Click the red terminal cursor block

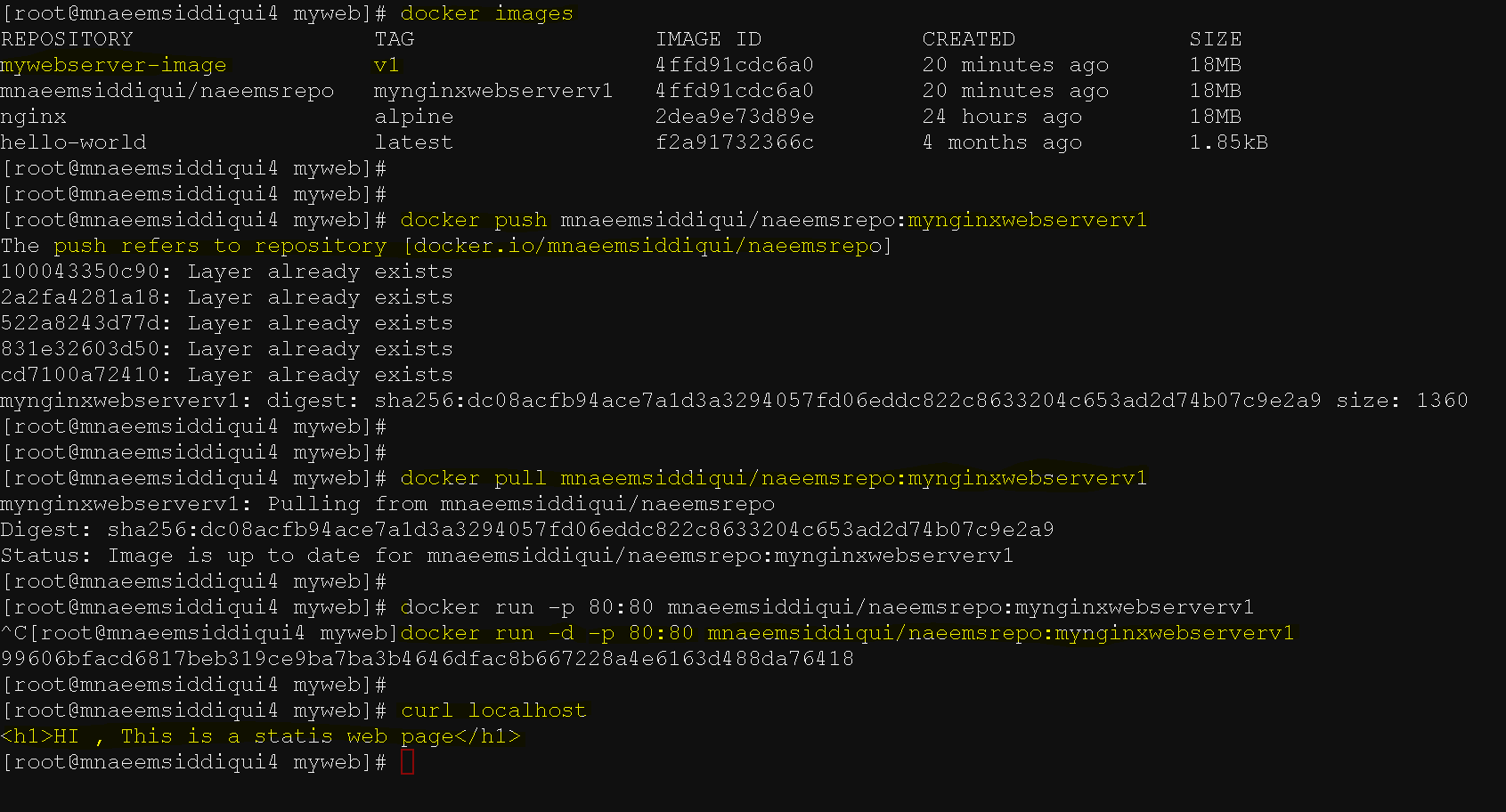(407, 762)
